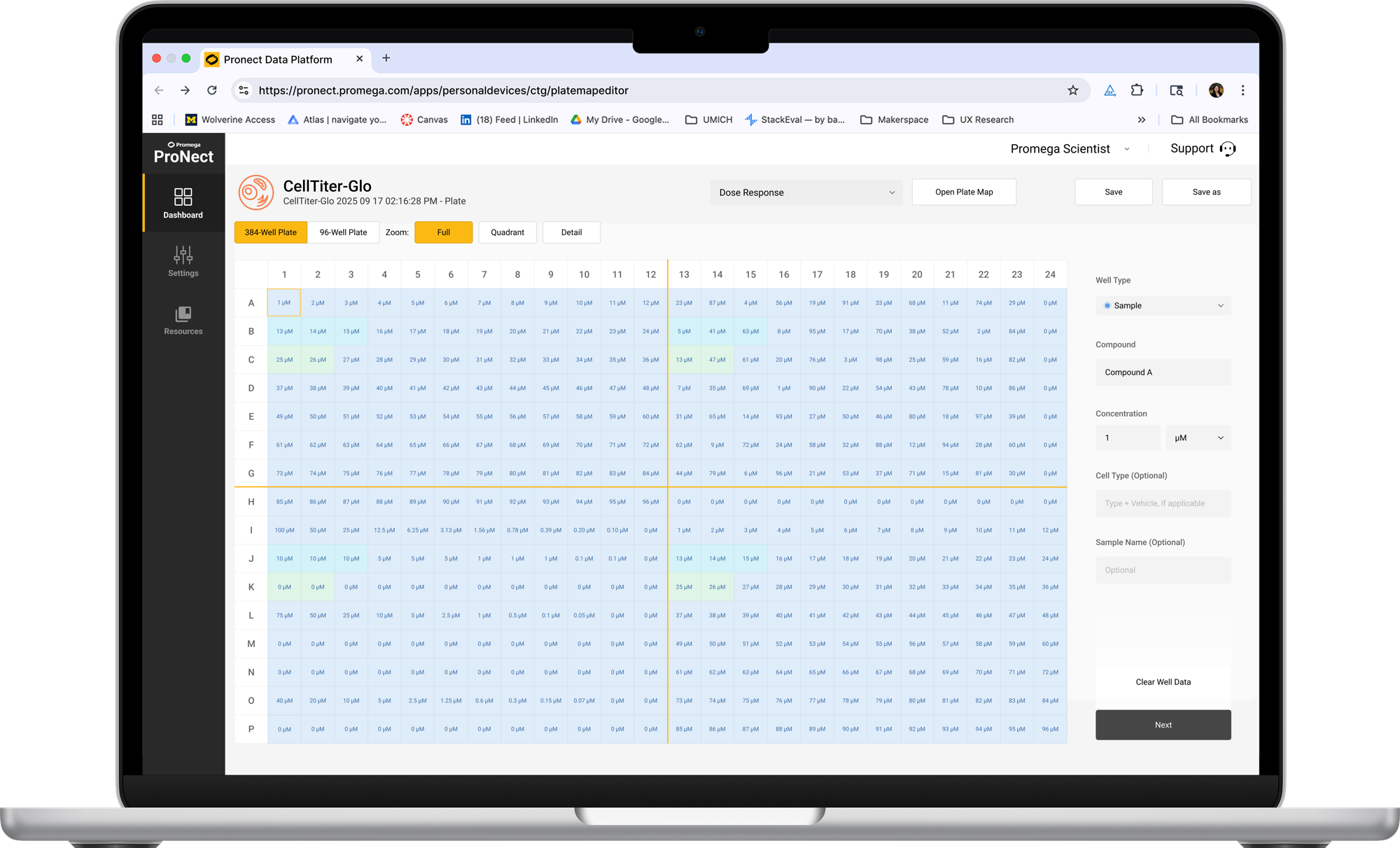Switch to 96-Well Plate

(x=343, y=232)
